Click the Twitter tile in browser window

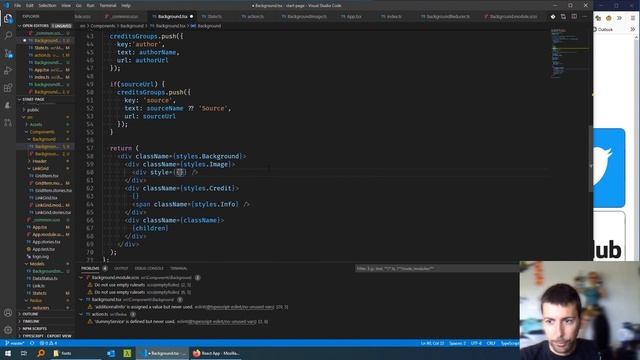pos(609,168)
